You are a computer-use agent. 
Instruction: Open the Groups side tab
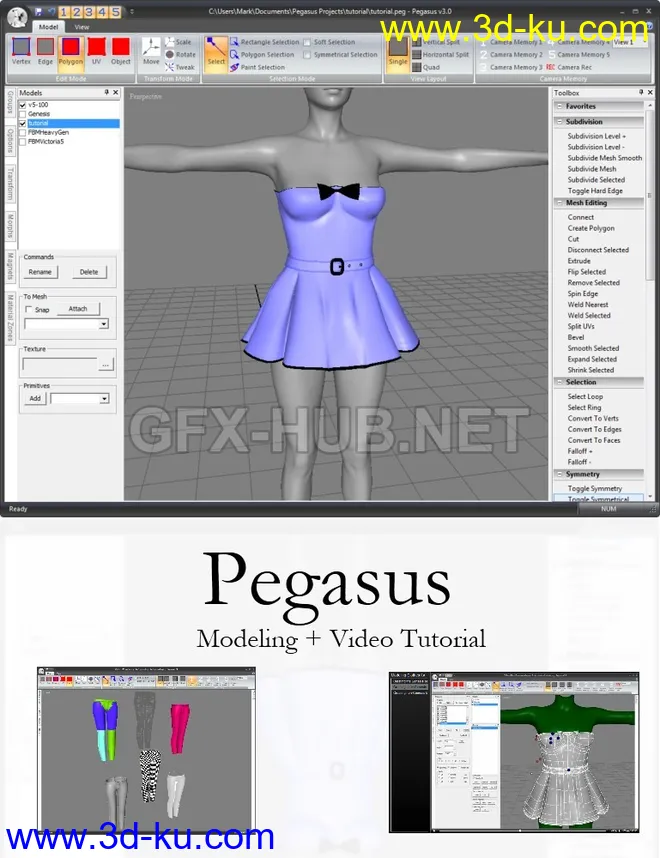(10, 103)
